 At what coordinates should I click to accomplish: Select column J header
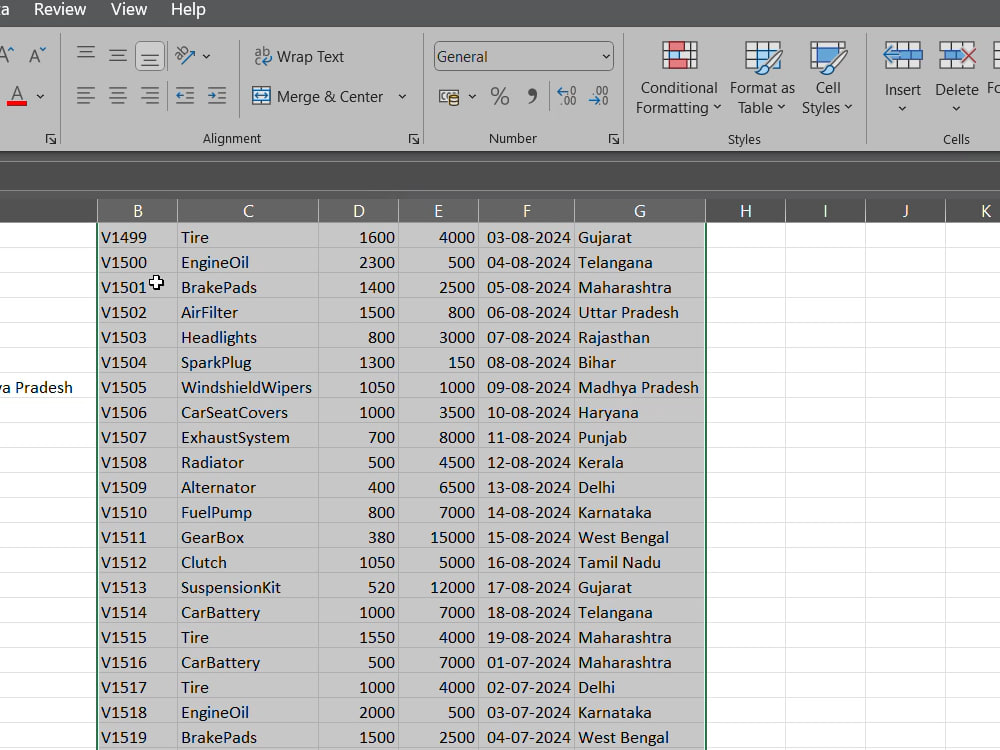[905, 211]
